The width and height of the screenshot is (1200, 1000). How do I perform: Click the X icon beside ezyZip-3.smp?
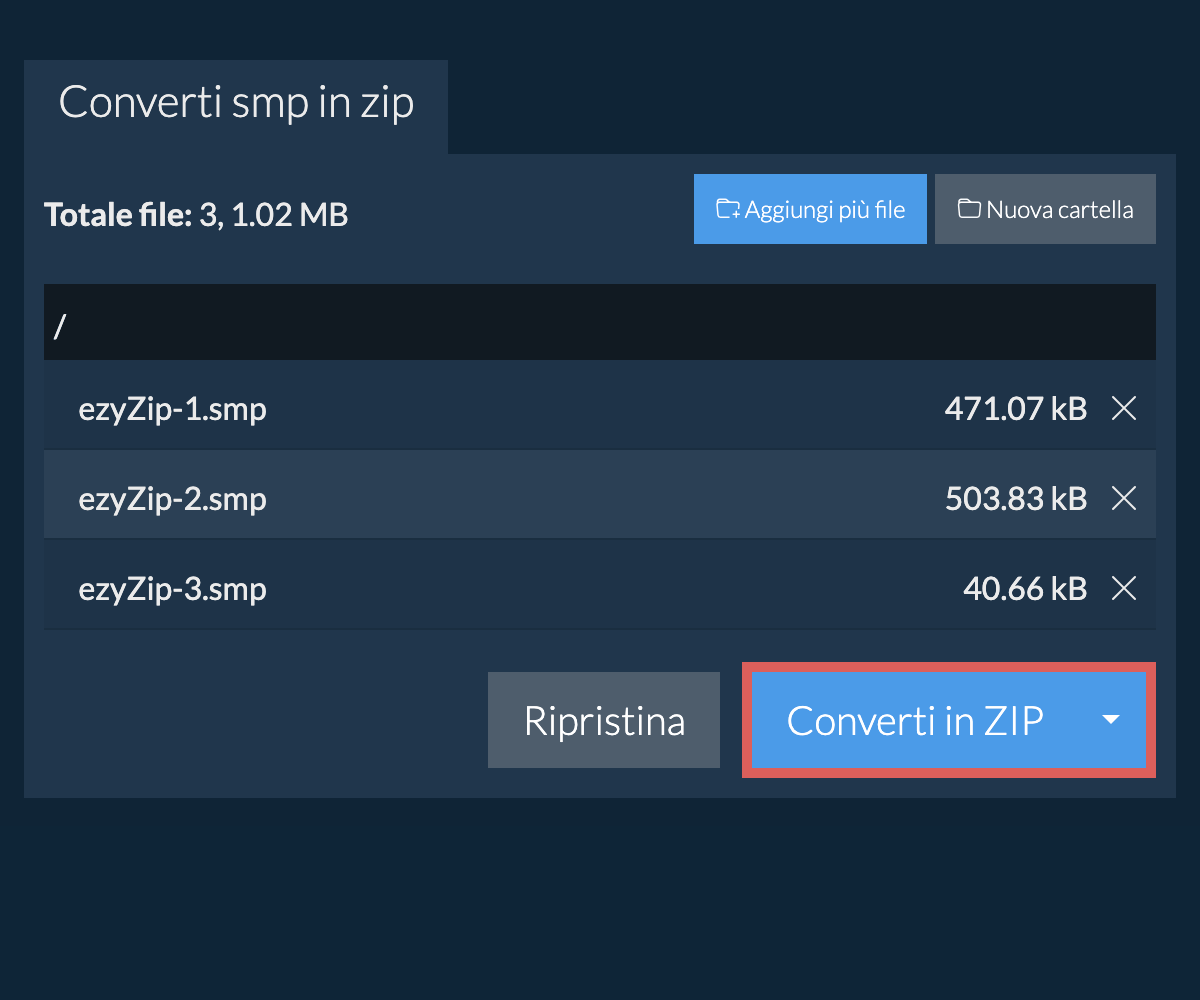point(1124,589)
